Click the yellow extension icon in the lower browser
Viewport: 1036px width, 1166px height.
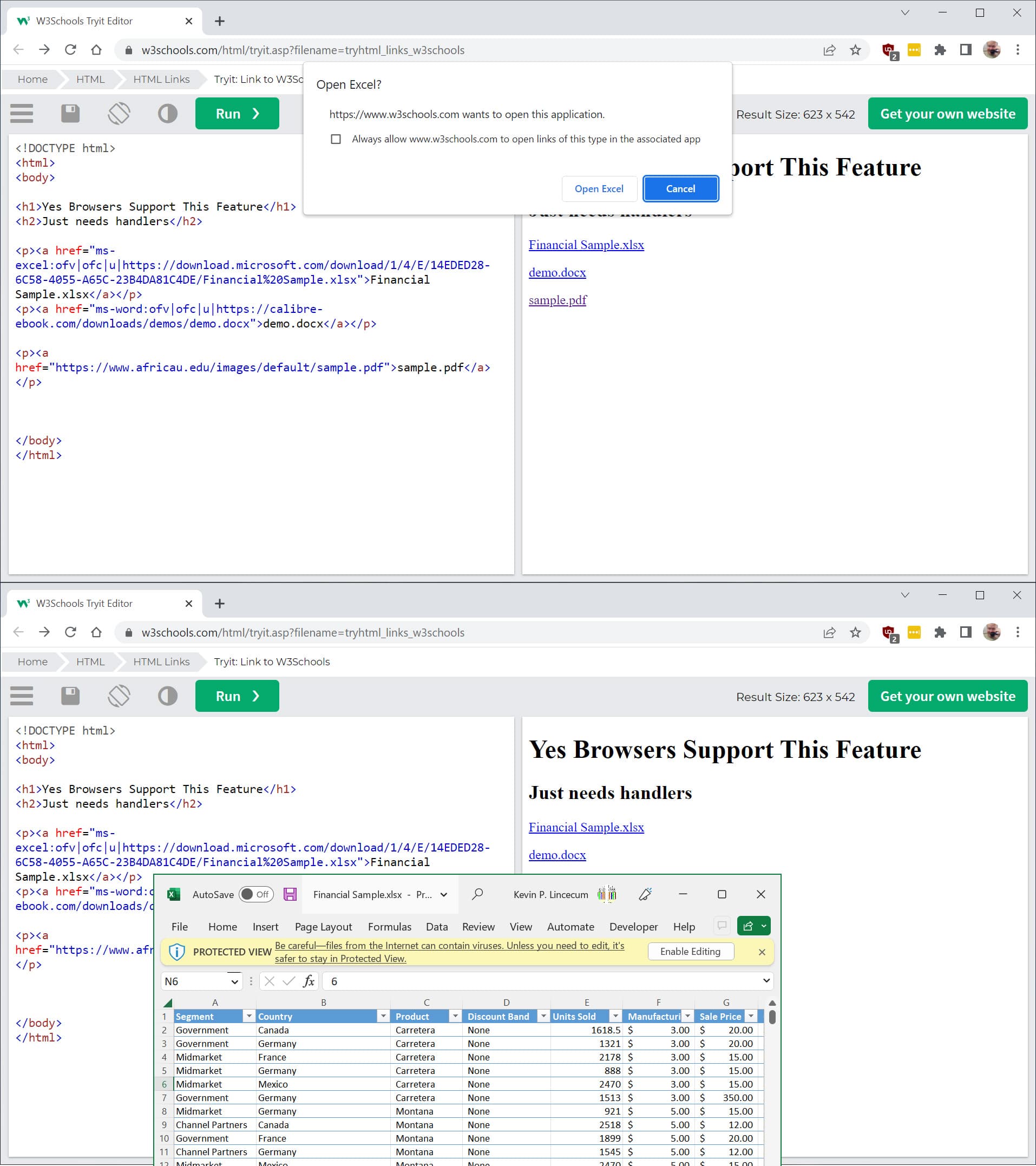point(914,632)
